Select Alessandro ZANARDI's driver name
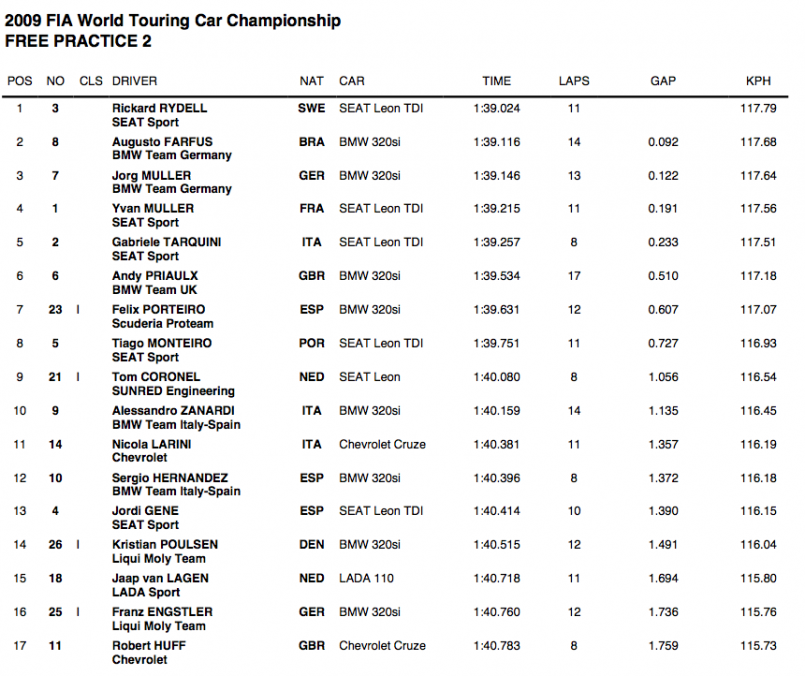805x676 pixels. 172,410
